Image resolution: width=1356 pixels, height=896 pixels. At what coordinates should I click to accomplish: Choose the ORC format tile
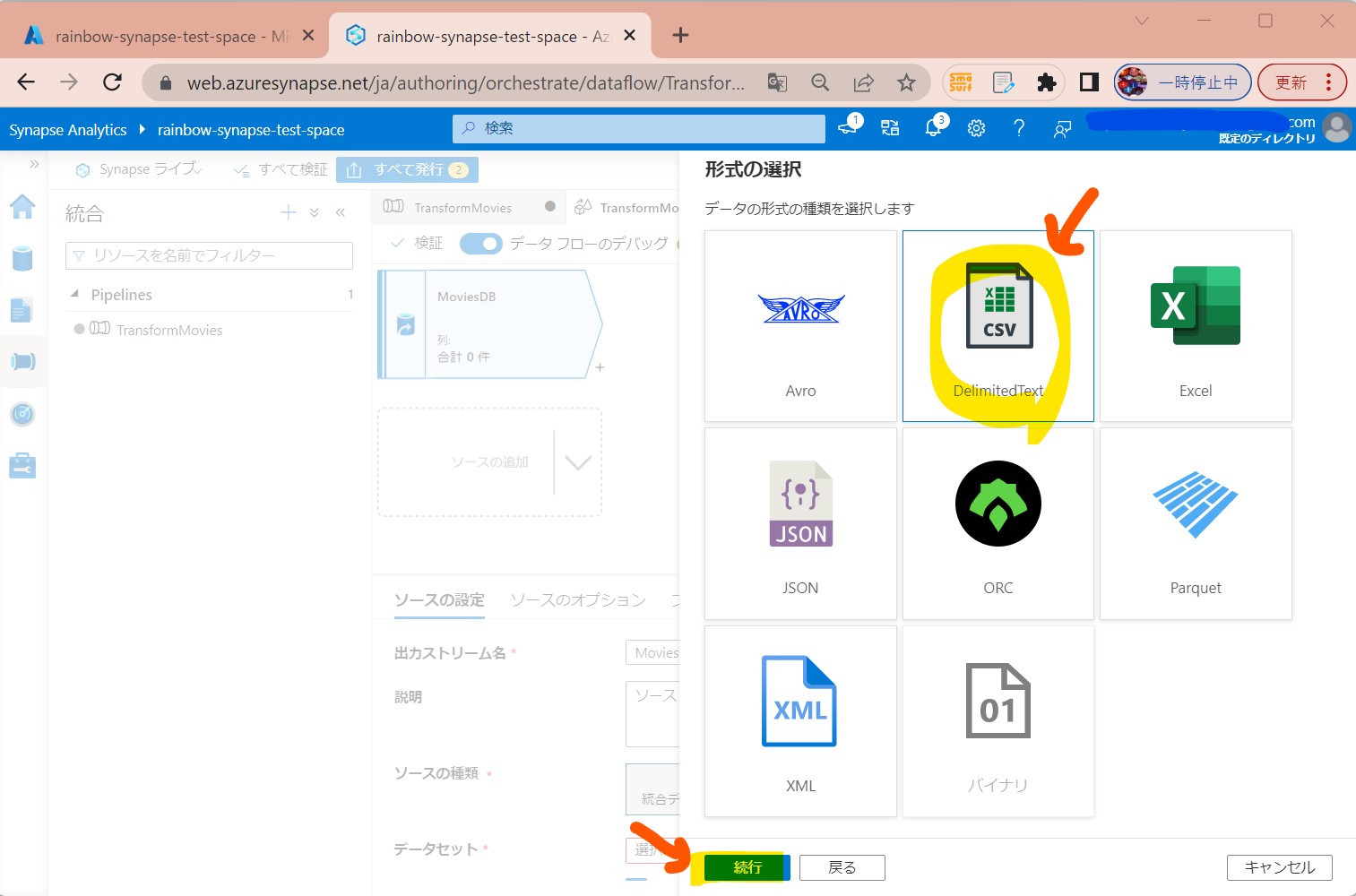[x=998, y=523]
